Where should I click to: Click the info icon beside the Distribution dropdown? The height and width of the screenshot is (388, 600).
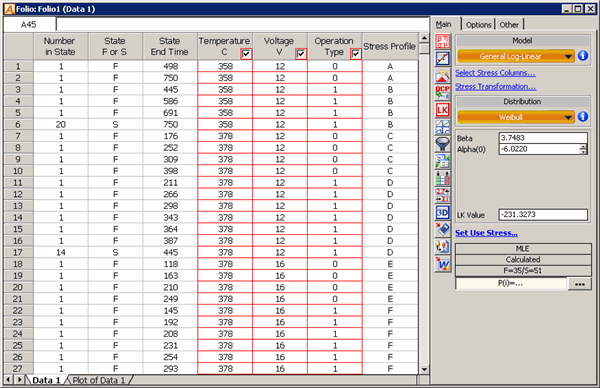tap(583, 116)
